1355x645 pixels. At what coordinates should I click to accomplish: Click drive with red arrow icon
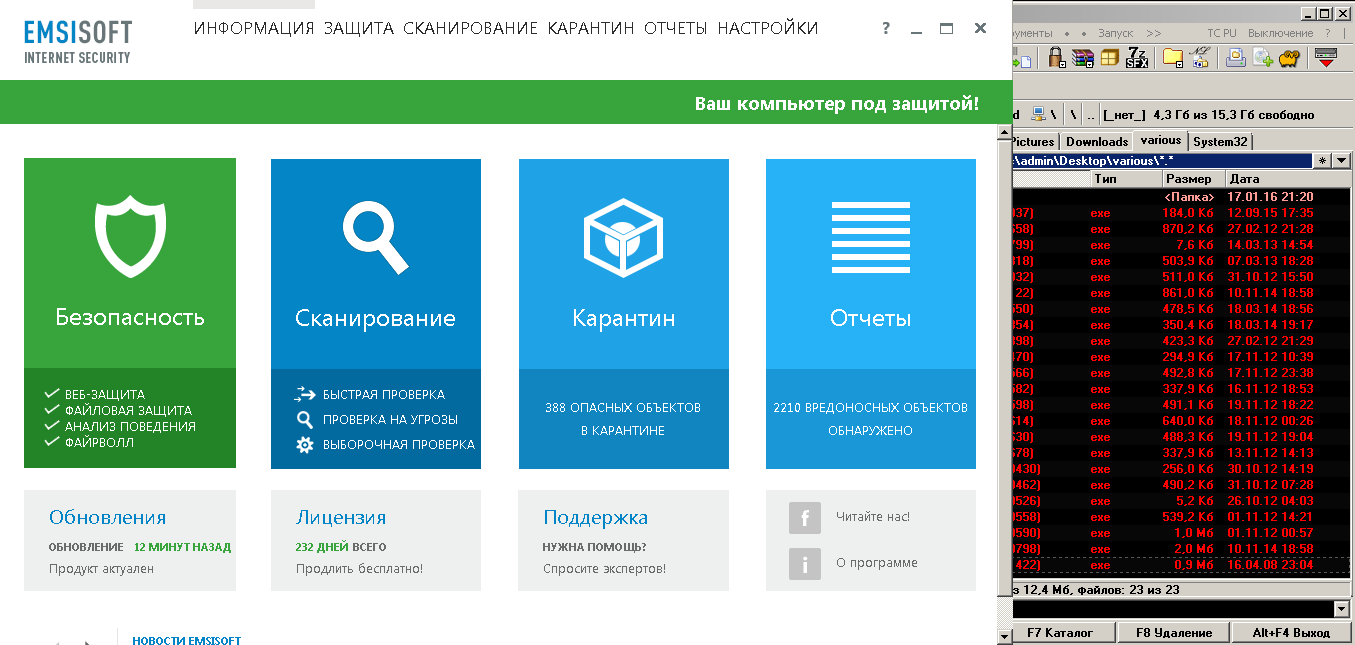coord(1326,57)
